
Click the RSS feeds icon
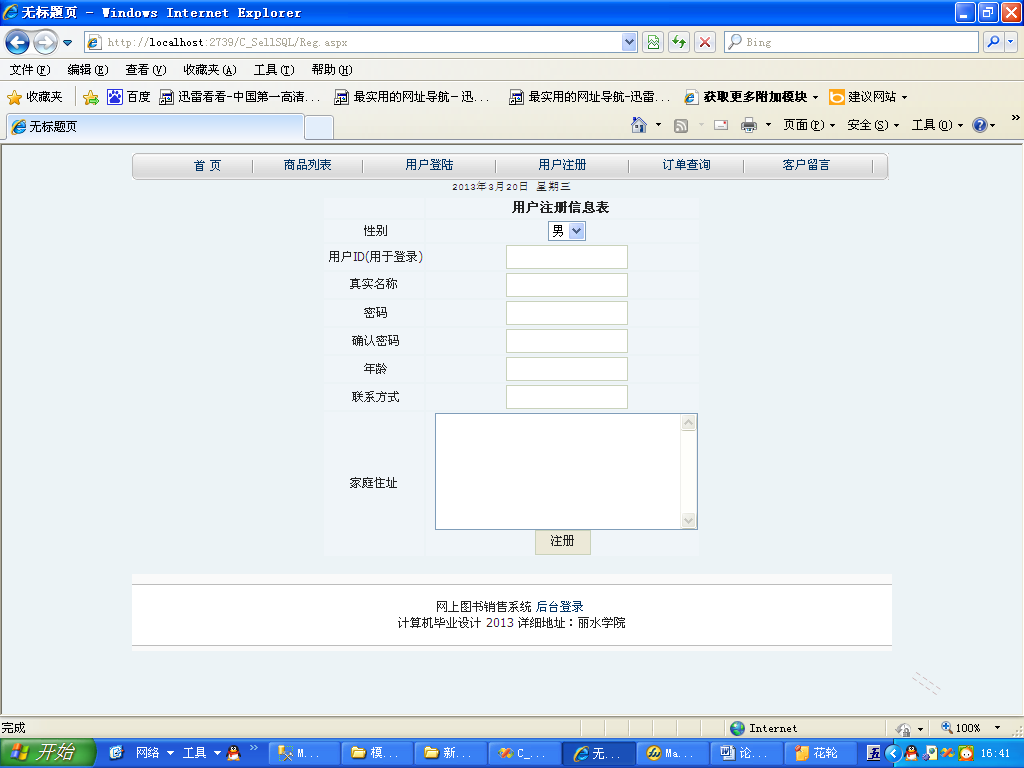[680, 125]
